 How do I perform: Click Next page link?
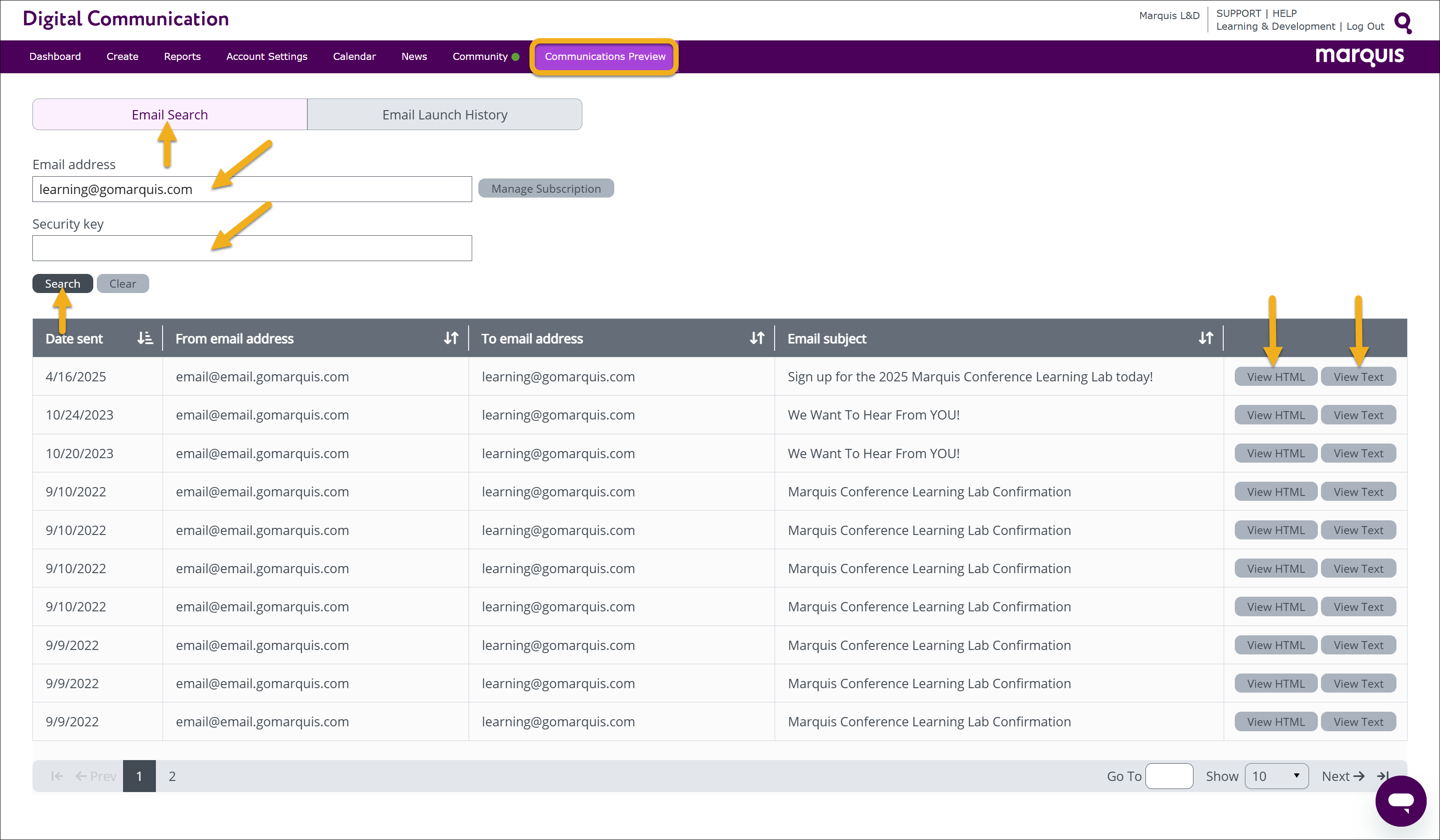click(1343, 776)
